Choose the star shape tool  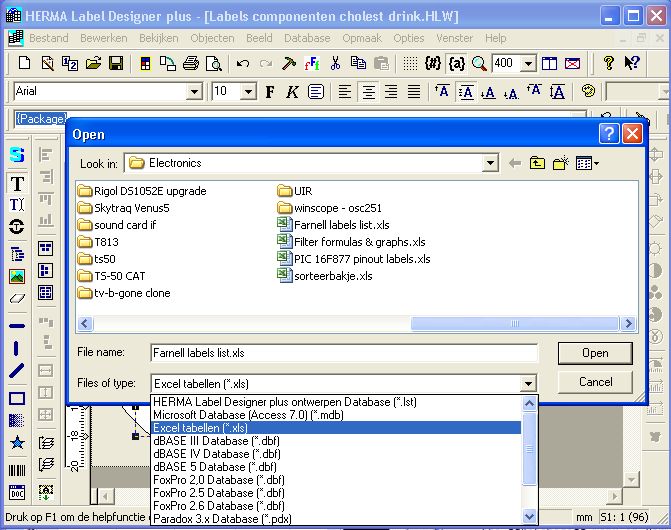pos(17,442)
